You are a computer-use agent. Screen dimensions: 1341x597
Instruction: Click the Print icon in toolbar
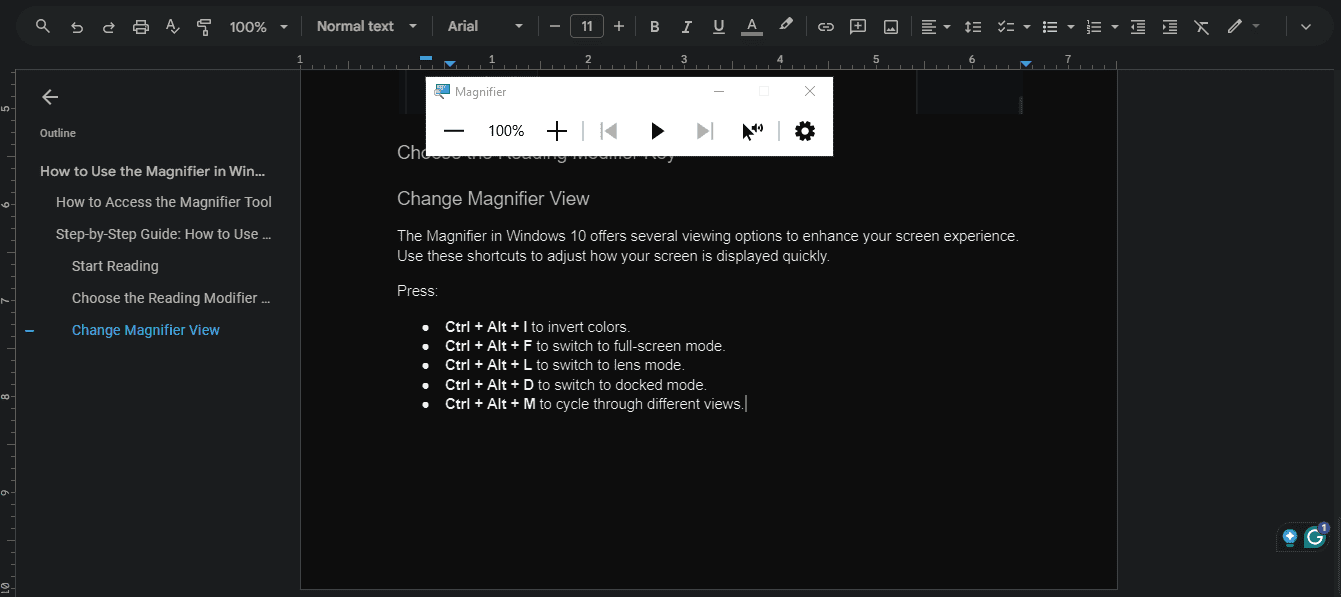[141, 27]
